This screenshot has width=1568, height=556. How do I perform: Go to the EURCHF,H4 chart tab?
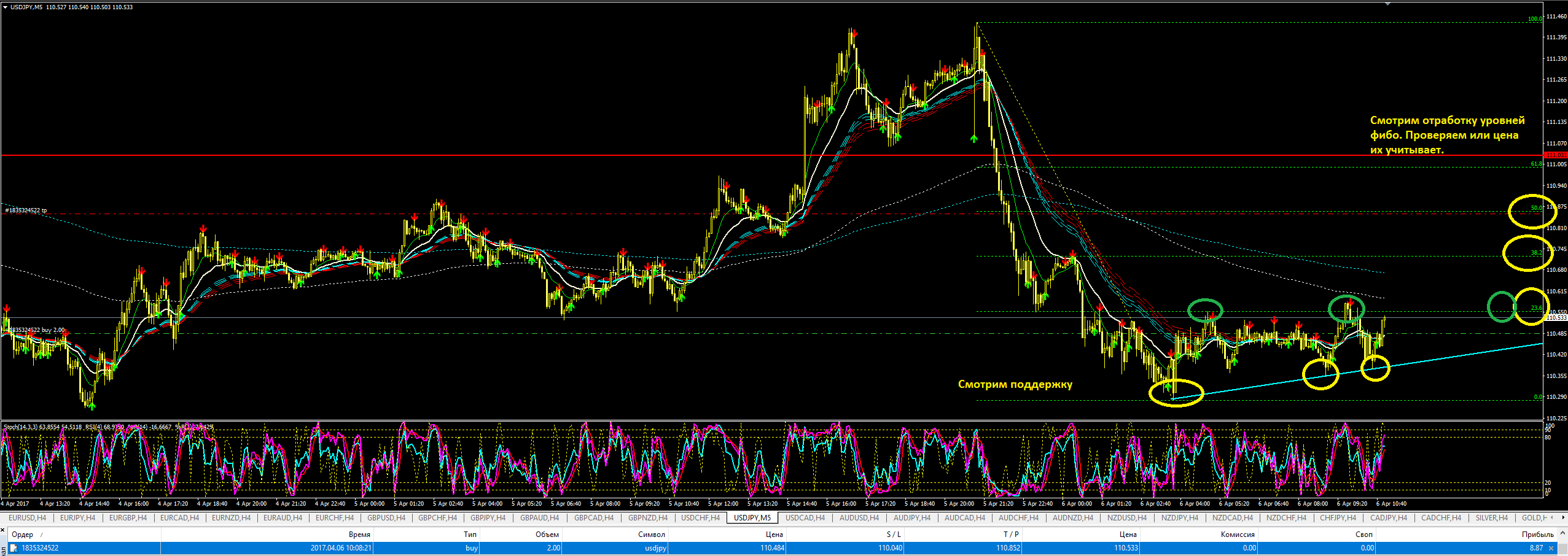334,518
